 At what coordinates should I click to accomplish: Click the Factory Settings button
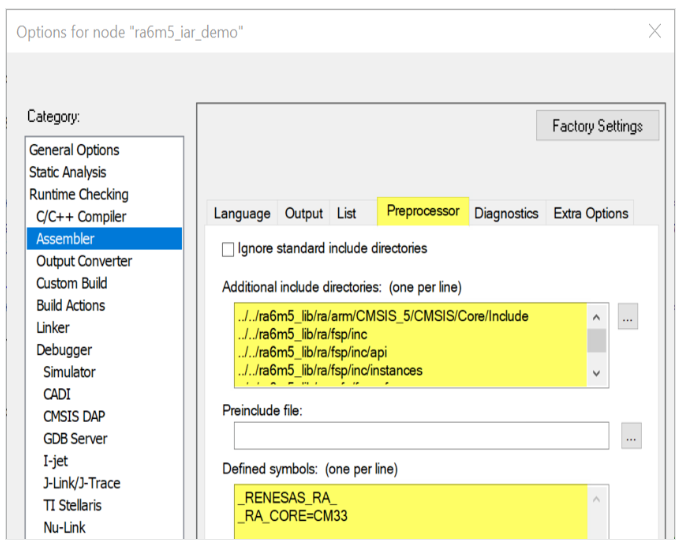click(x=598, y=126)
